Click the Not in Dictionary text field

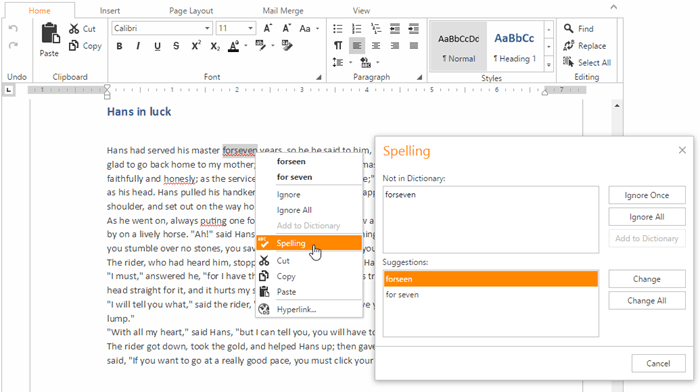click(x=491, y=220)
